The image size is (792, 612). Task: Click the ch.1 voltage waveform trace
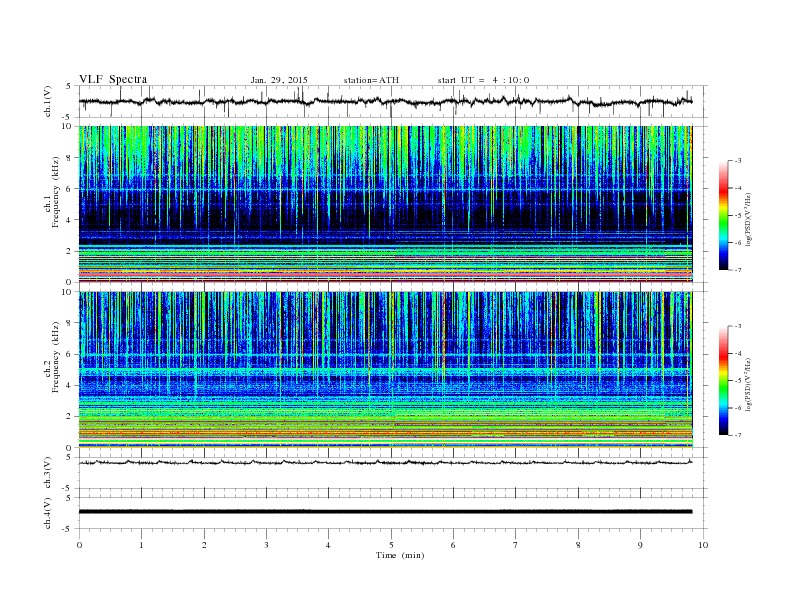click(x=385, y=101)
